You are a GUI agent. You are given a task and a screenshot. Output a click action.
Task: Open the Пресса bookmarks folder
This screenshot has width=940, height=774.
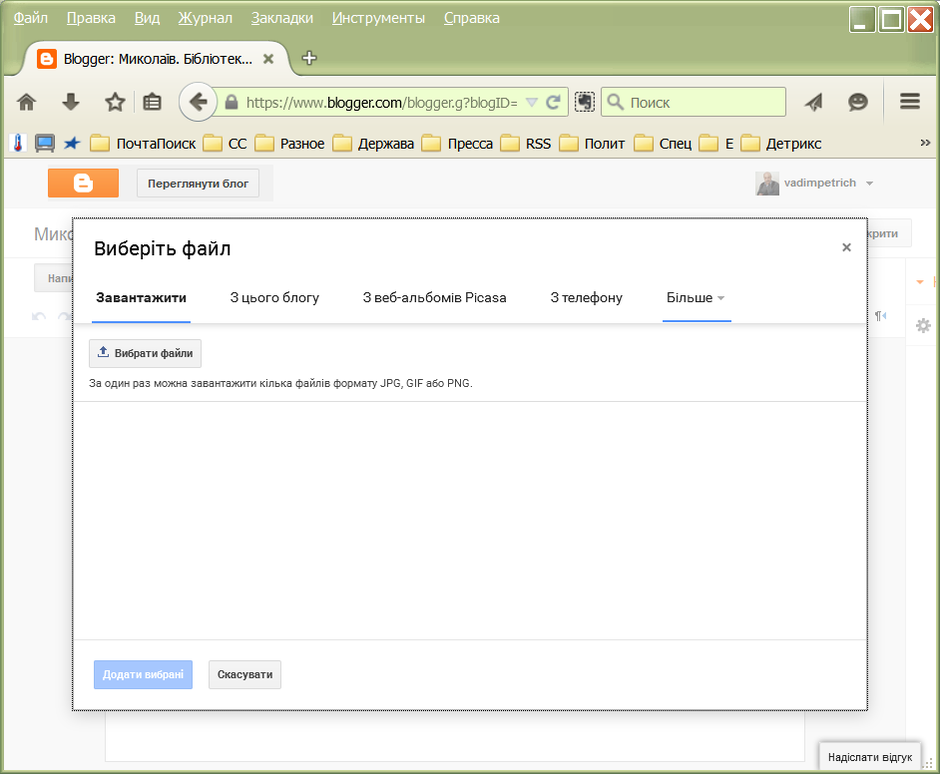[x=457, y=144]
